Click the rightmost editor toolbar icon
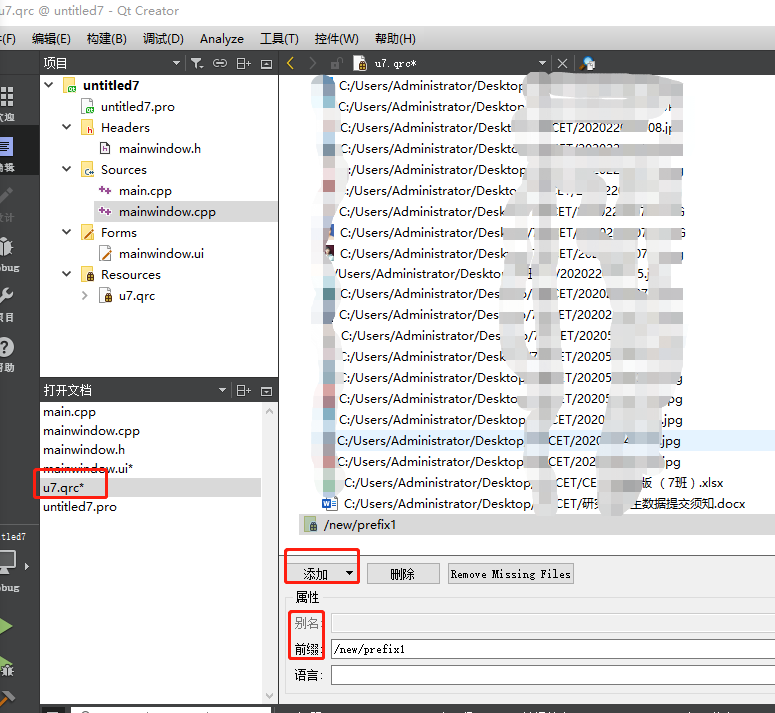Screen dimensions: 775x713 pos(588,63)
